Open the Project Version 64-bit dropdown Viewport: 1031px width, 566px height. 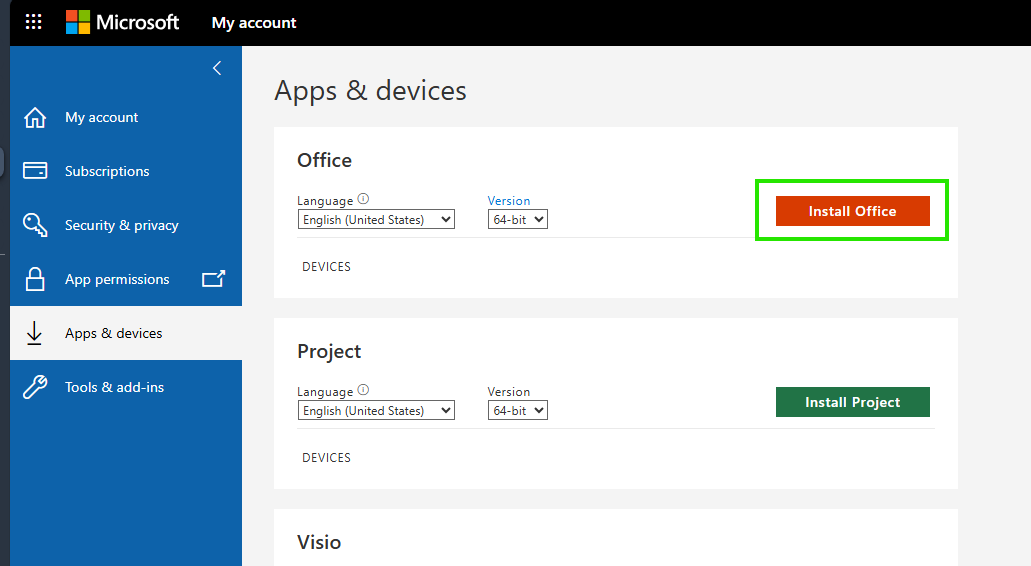(x=517, y=410)
